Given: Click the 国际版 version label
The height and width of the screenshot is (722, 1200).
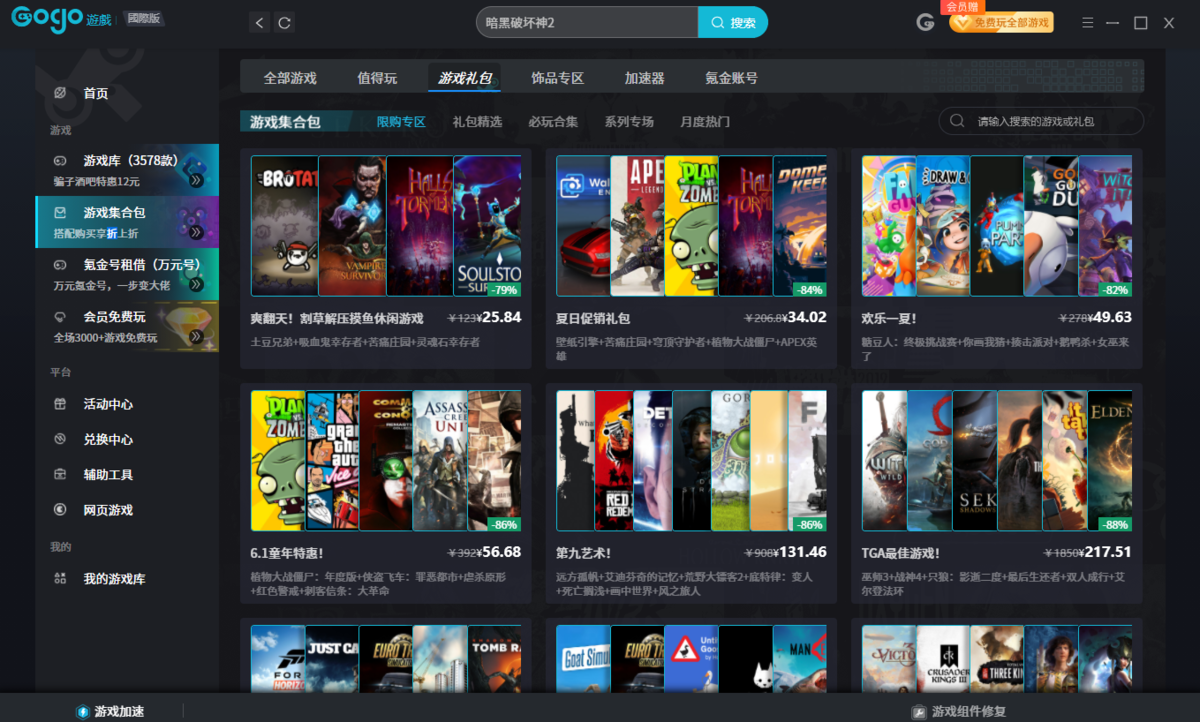Looking at the screenshot, I should [145, 19].
